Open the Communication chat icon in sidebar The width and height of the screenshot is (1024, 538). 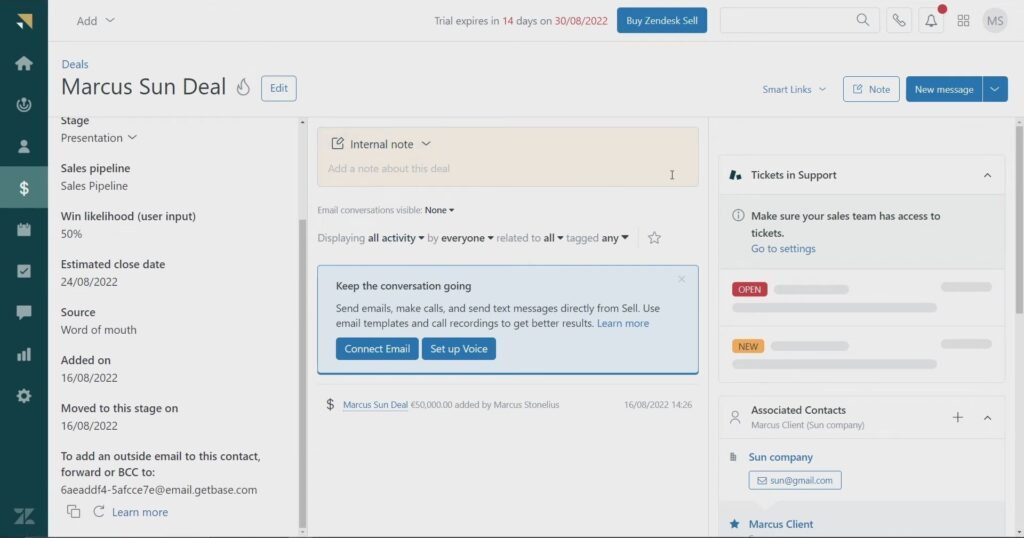coord(24,313)
